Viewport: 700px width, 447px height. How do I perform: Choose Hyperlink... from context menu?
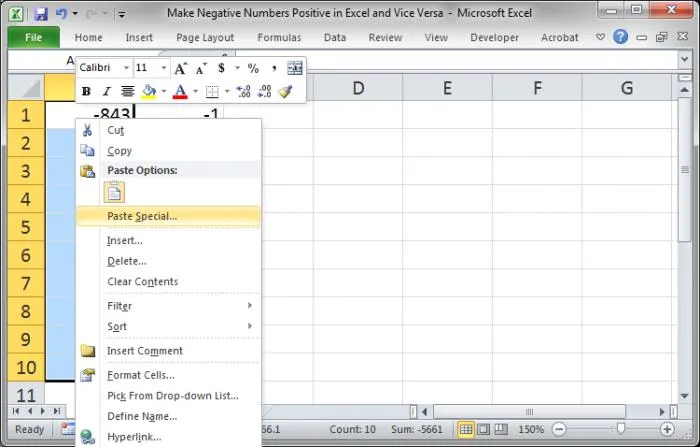coord(169,437)
